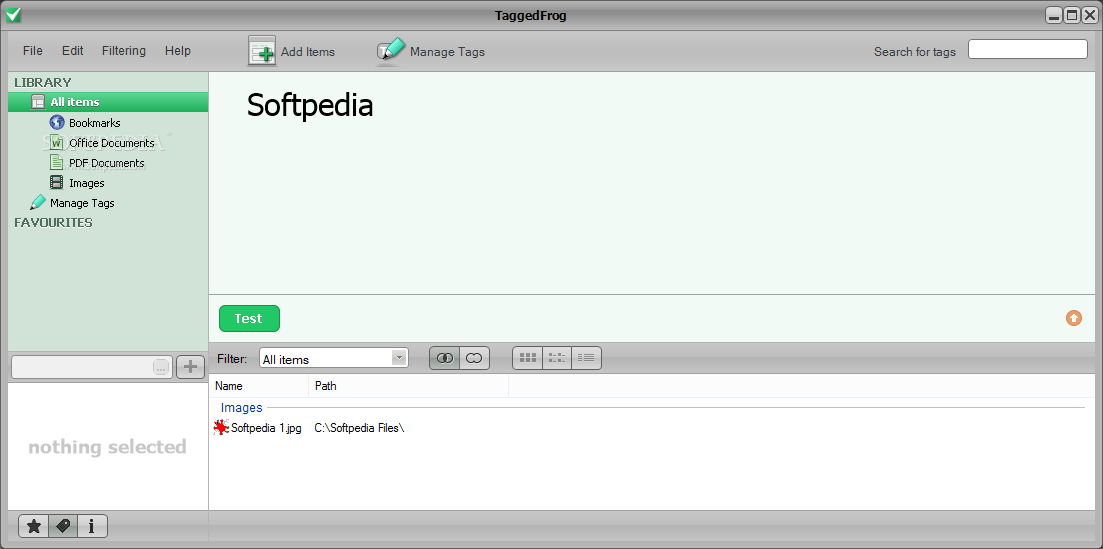
Task: Click the Images group header
Action: [x=241, y=408]
